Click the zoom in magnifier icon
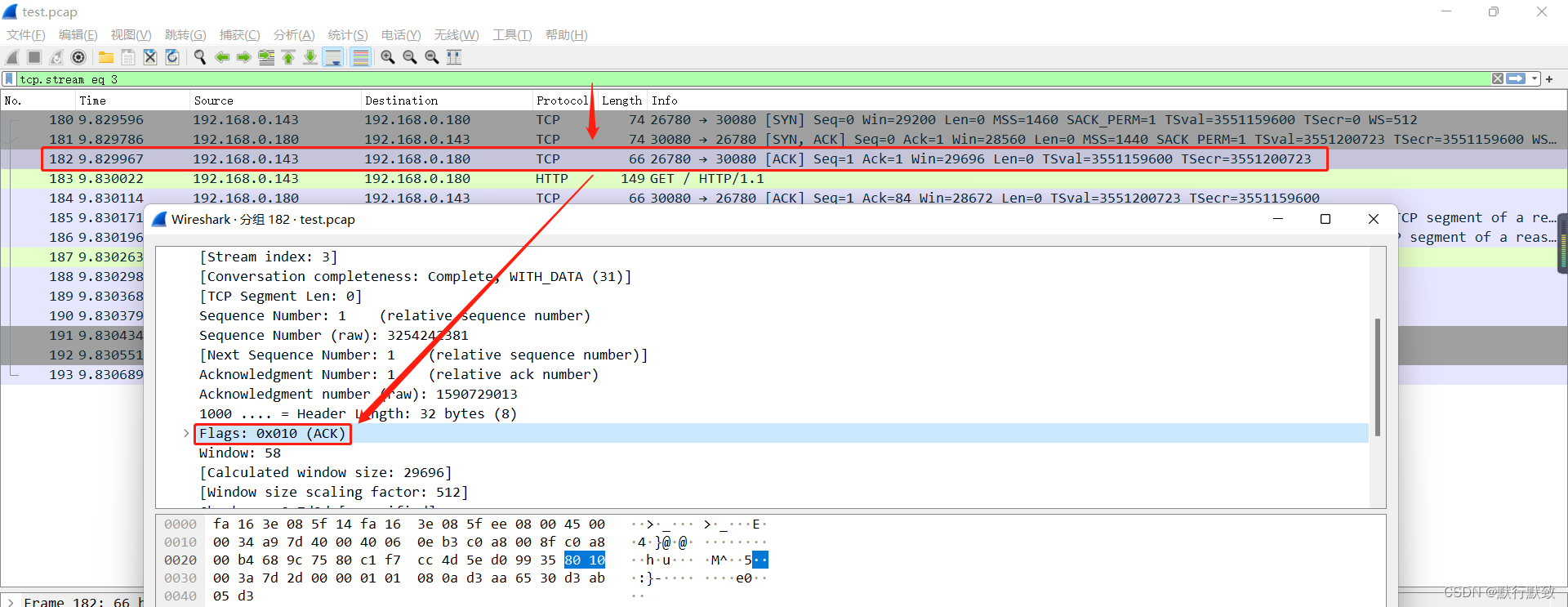This screenshot has height=607, width=1568. tap(388, 57)
